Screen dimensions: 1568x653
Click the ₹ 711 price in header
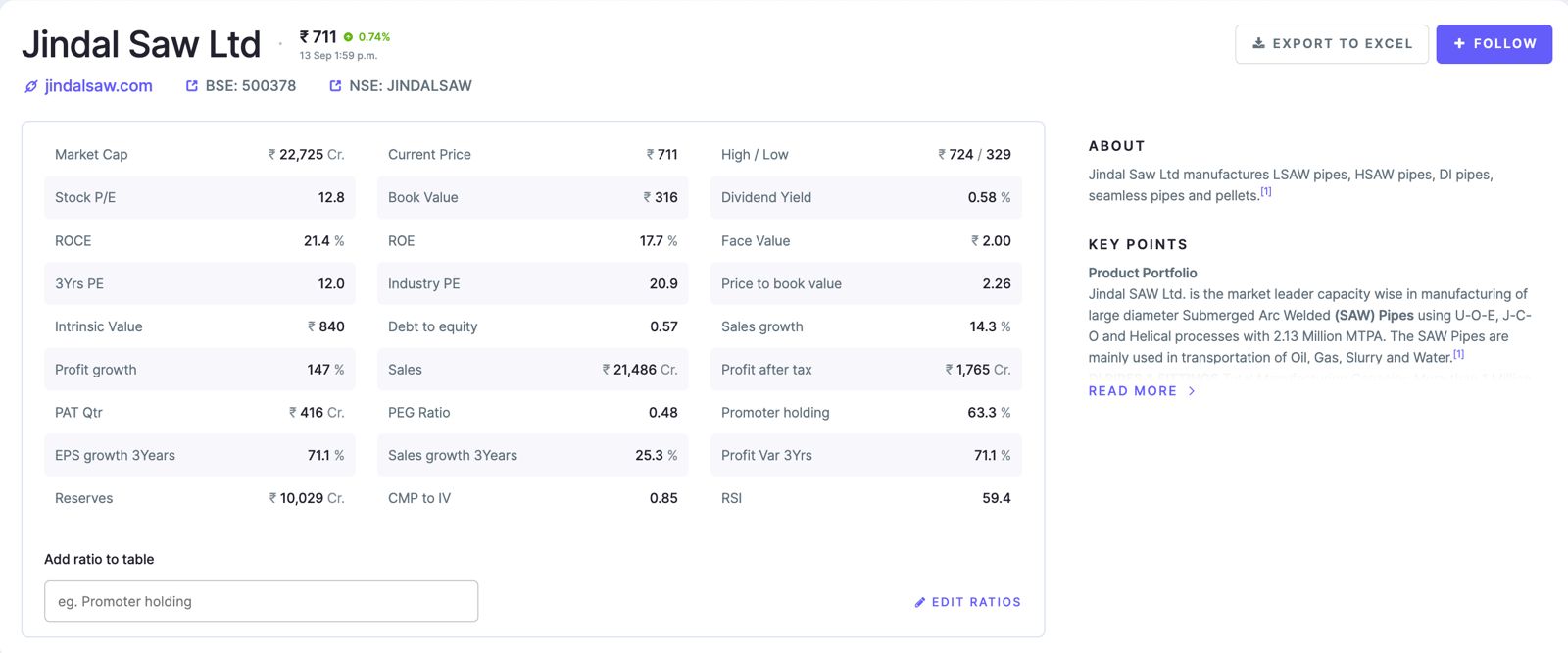(318, 36)
